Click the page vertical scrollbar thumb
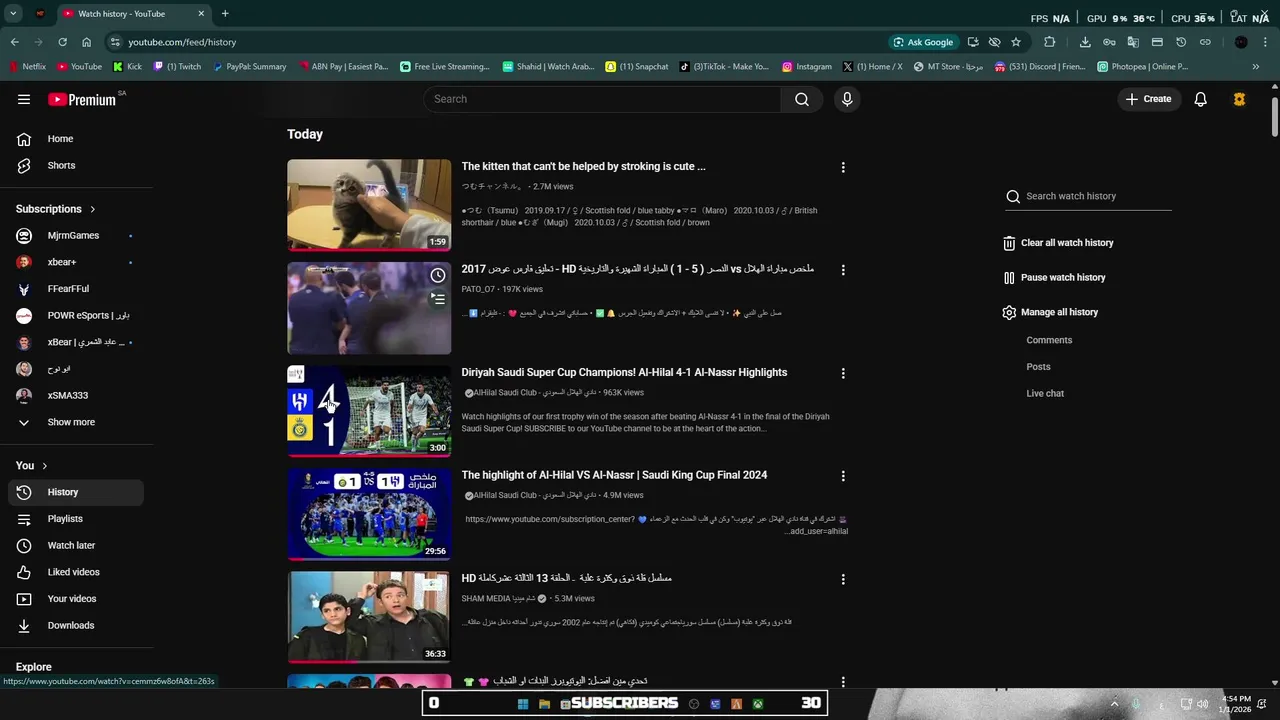Image resolution: width=1280 pixels, height=720 pixels. point(1274,117)
